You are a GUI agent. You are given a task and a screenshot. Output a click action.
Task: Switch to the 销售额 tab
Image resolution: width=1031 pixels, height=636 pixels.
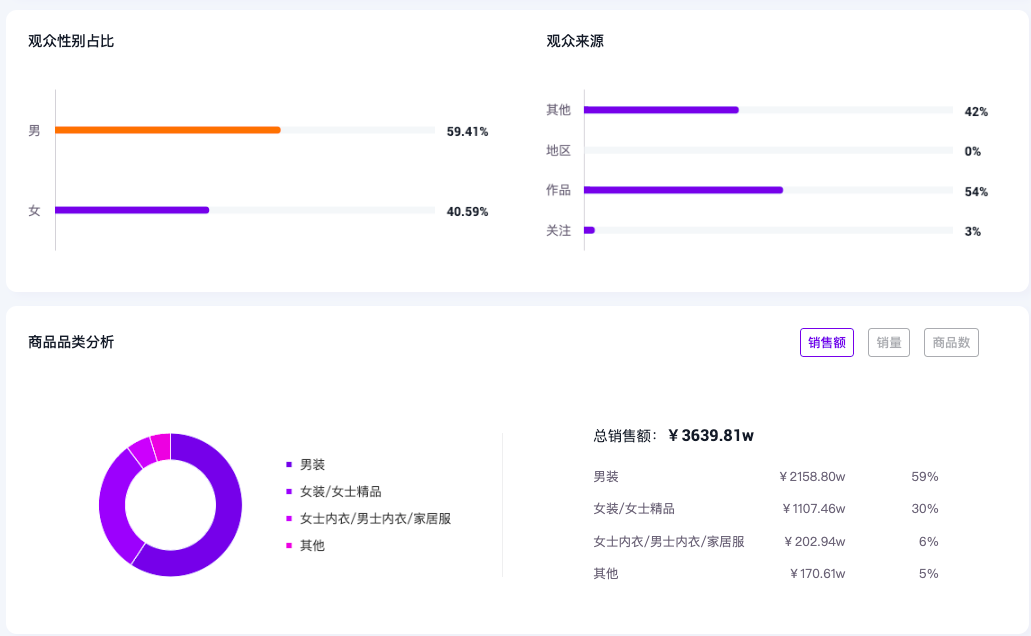tap(826, 343)
